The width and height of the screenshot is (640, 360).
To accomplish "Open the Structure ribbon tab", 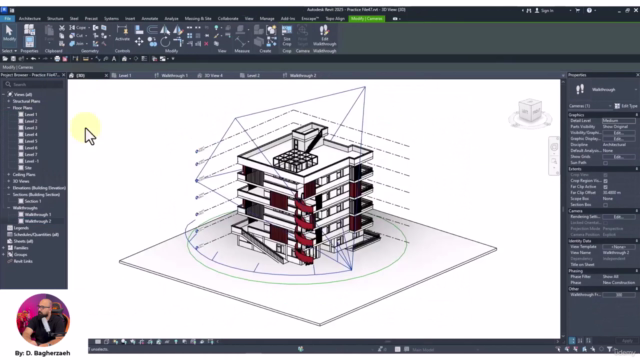I will pyautogui.click(x=55, y=19).
